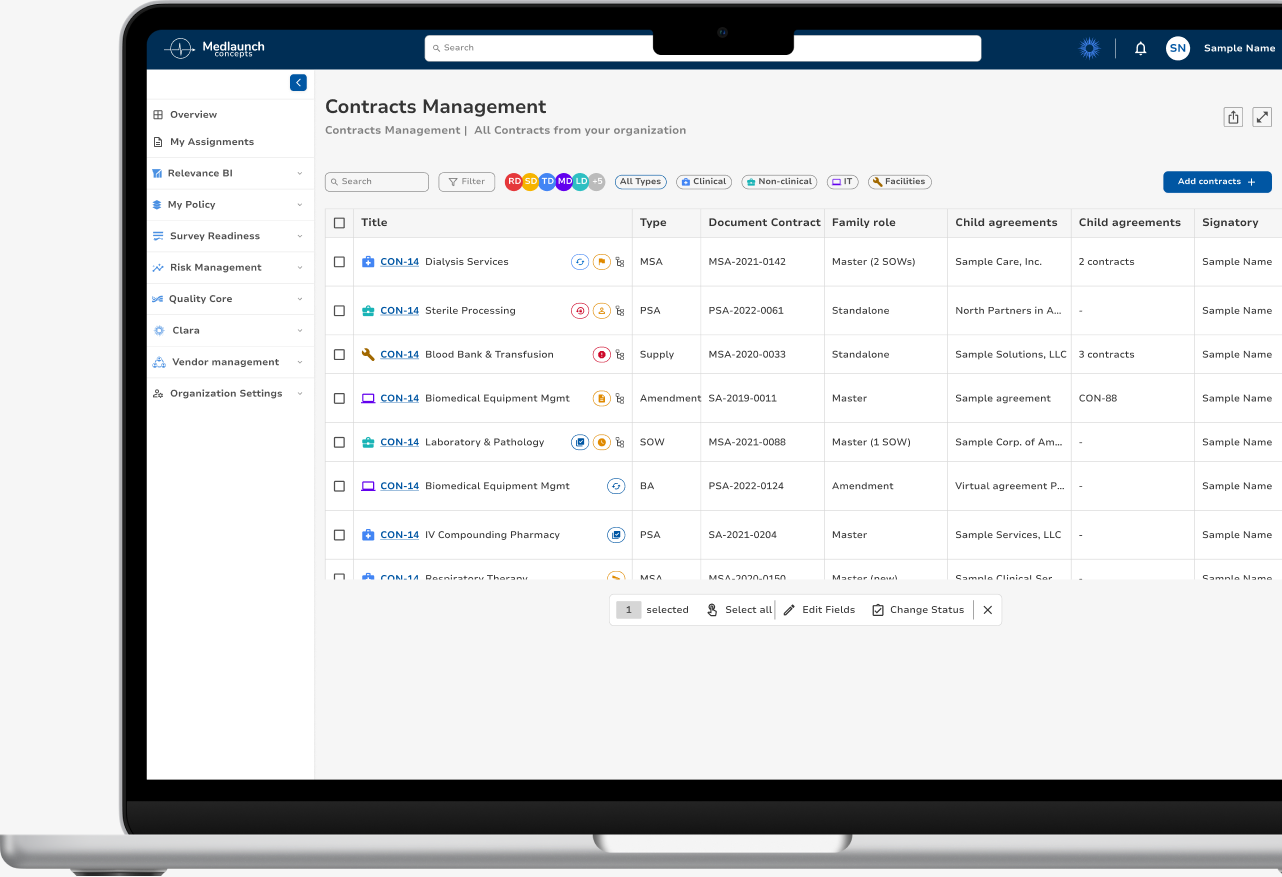Tick the select-all checkbox in table header

tap(339, 223)
